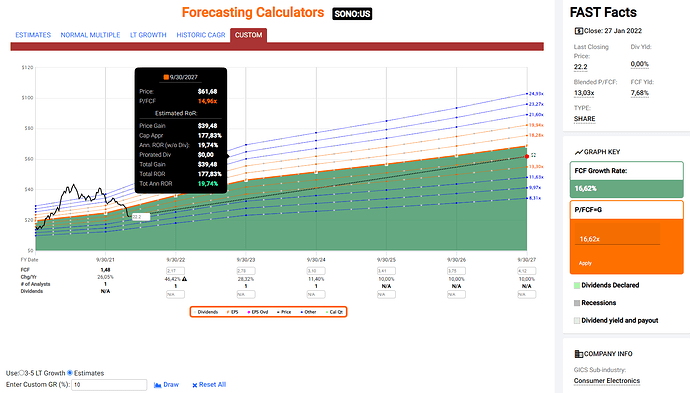The height and width of the screenshot is (393, 690).
Task: Click Apply in the P/FCF=G box
Action: 585,263
